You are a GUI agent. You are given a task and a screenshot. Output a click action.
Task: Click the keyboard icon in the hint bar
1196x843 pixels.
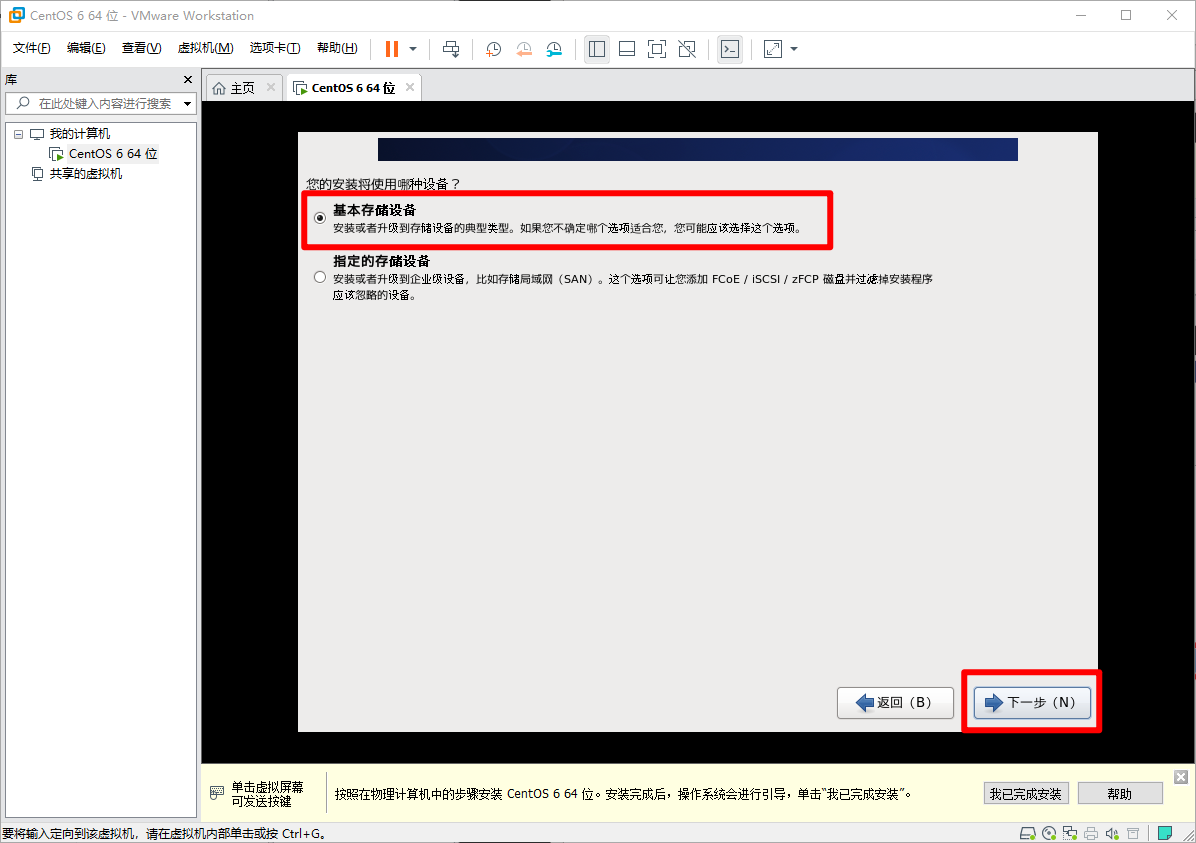pos(217,793)
